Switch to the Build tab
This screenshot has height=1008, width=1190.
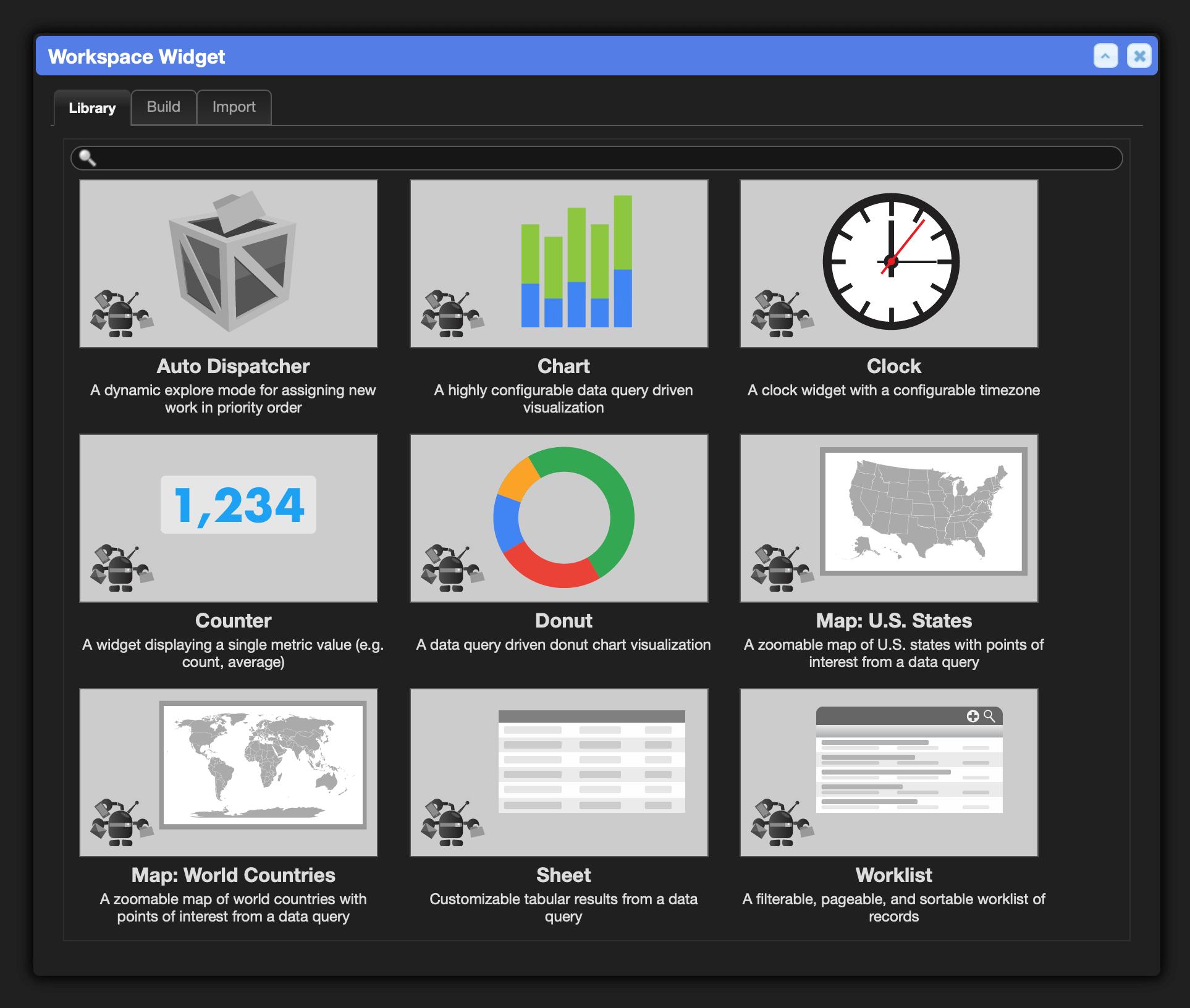coord(164,107)
